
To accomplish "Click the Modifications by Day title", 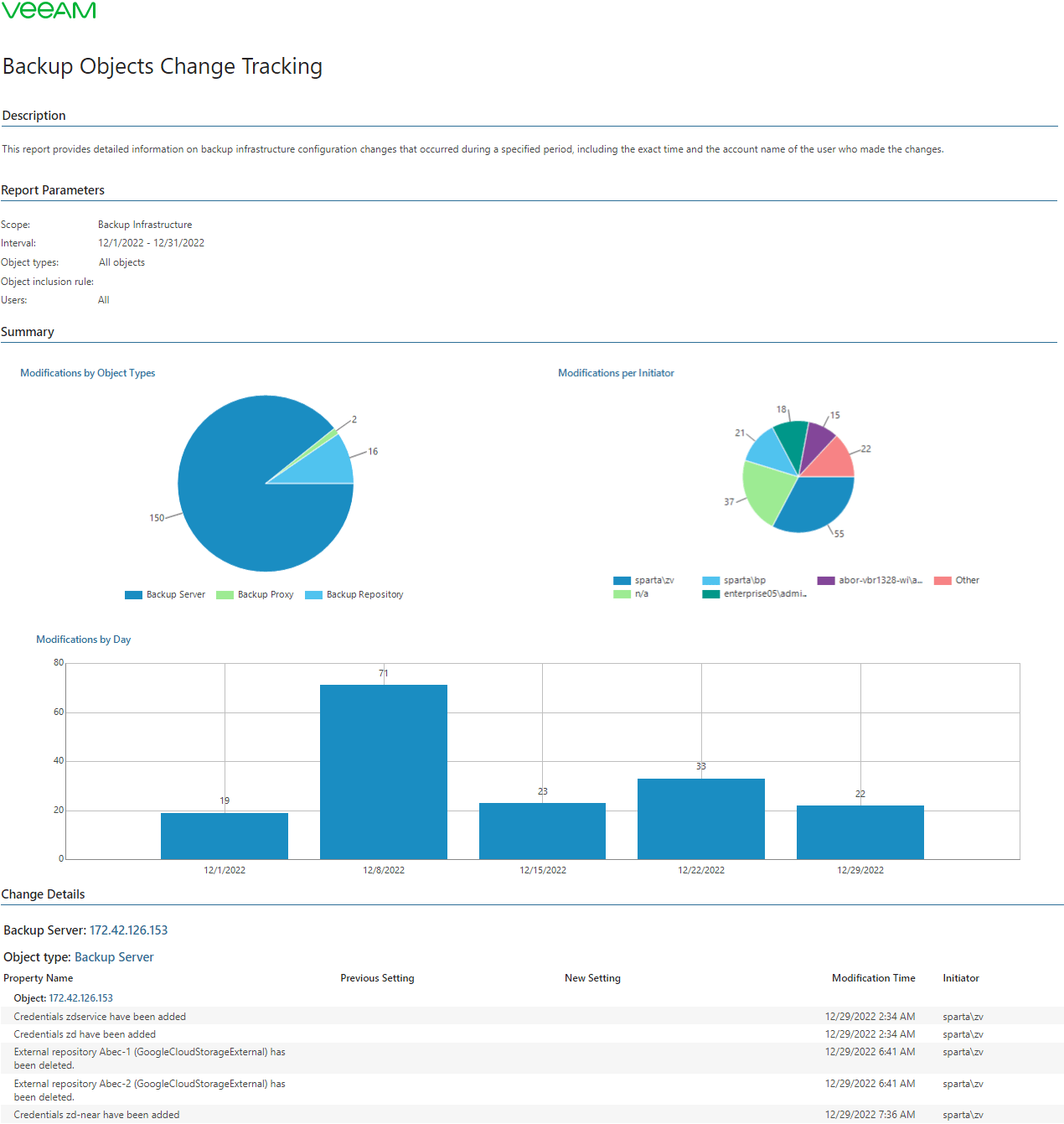I will pos(83,640).
